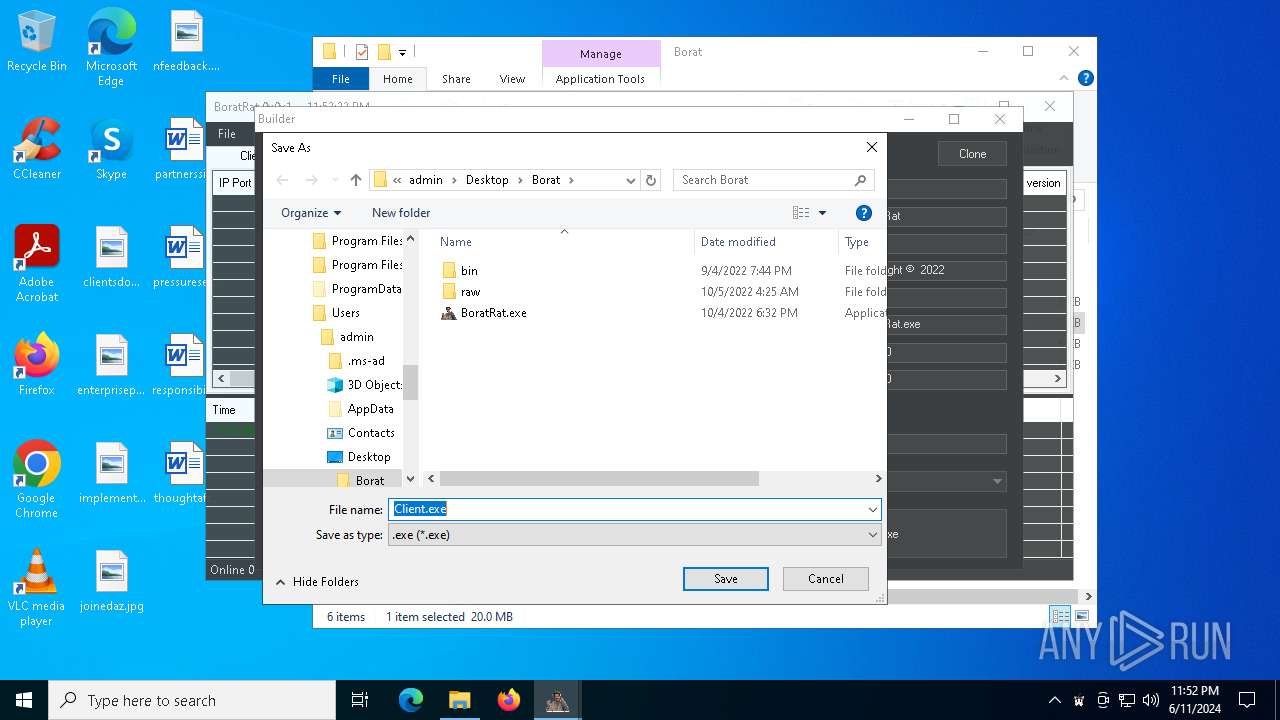Open the File menu in BoratRat window

click(227, 134)
